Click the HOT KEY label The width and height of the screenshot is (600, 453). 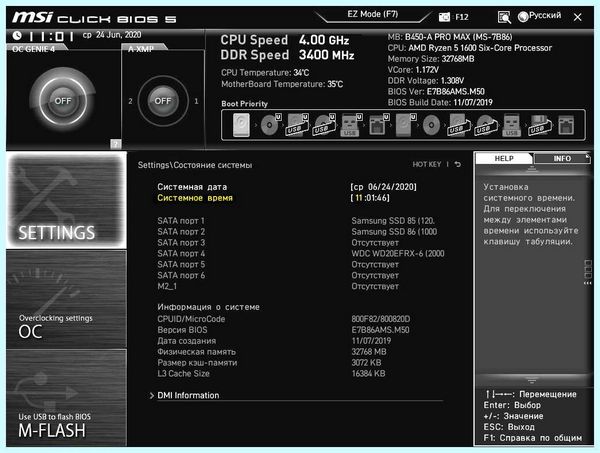coord(427,164)
